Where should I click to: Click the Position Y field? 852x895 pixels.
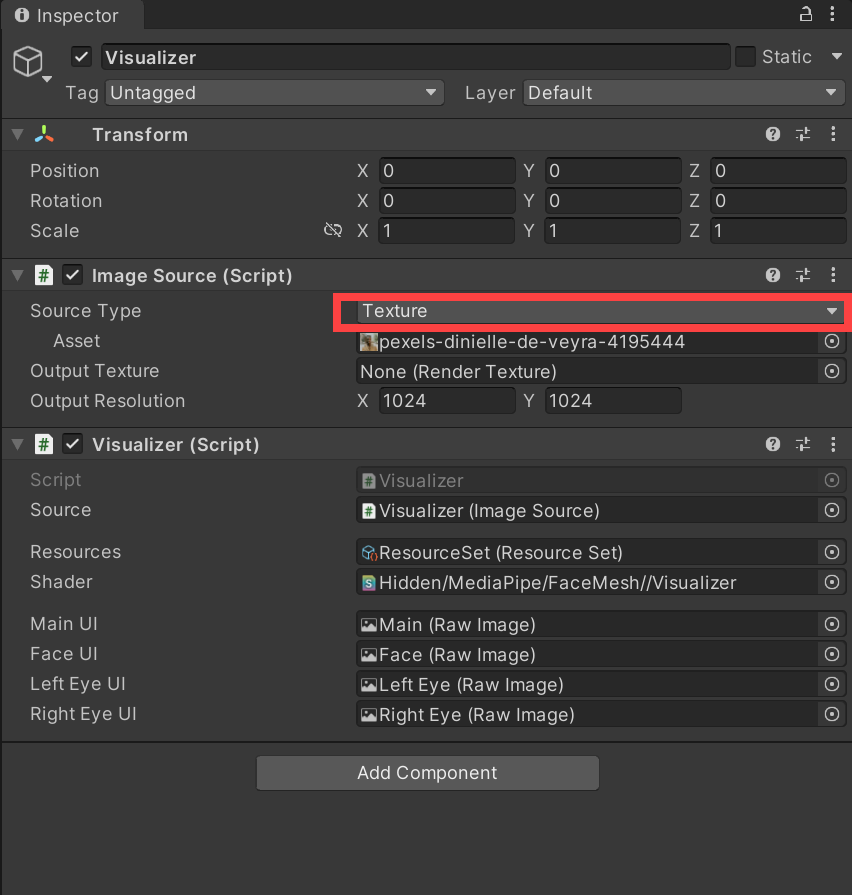(x=613, y=171)
